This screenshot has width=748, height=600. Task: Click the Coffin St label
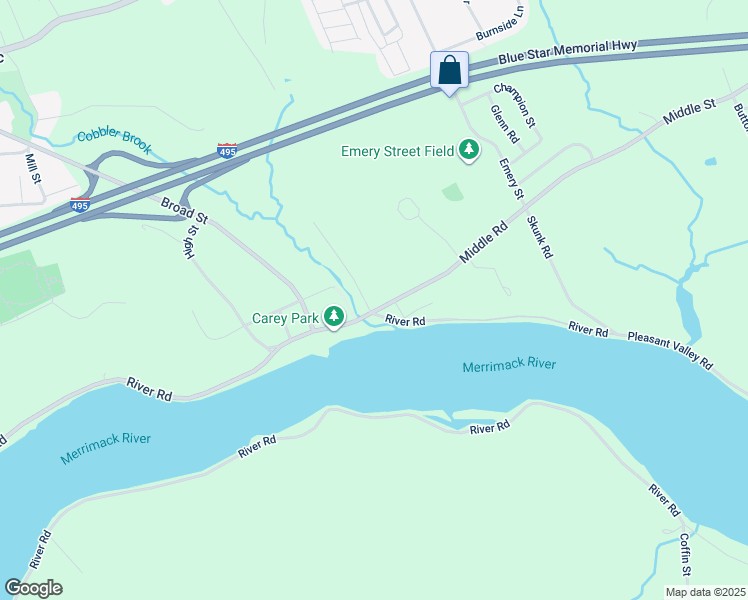(x=685, y=554)
